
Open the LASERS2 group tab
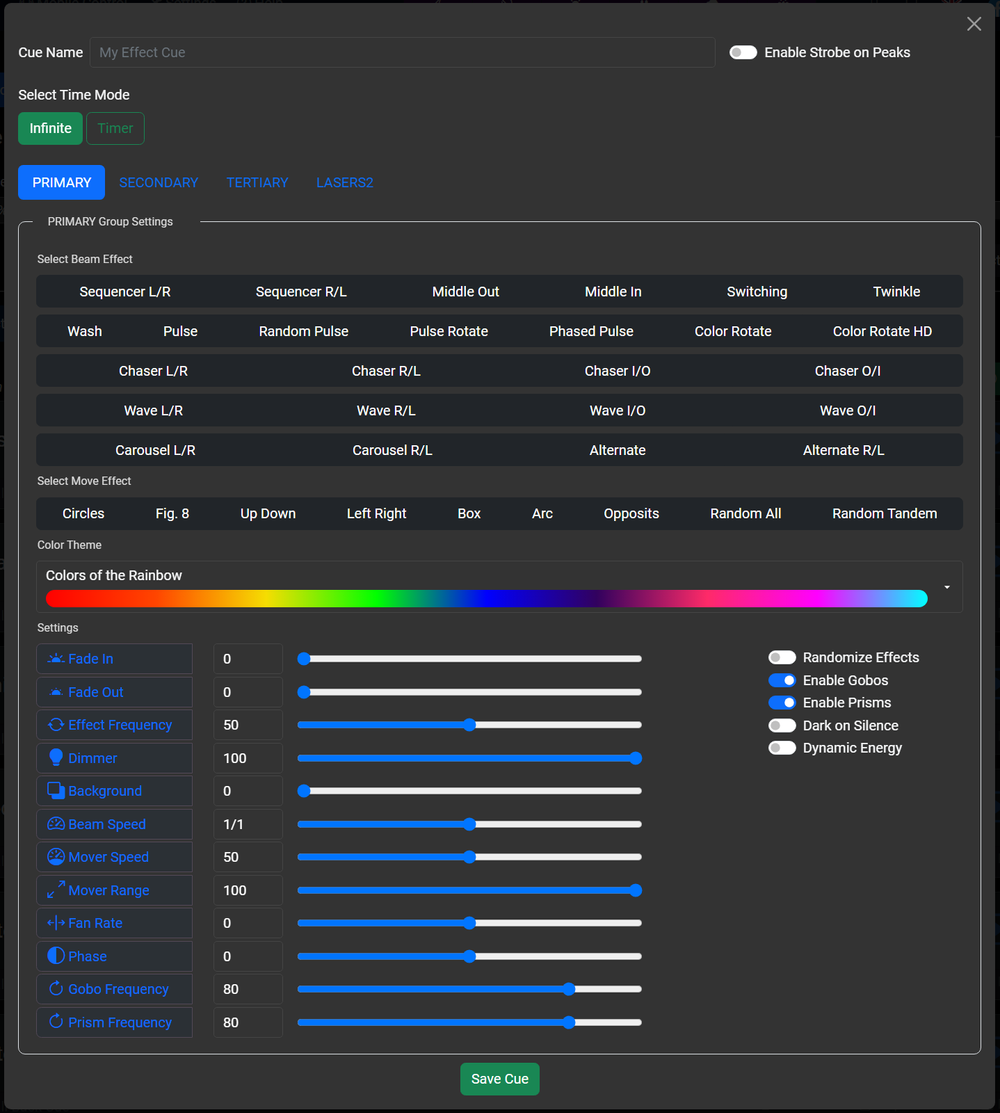click(344, 182)
